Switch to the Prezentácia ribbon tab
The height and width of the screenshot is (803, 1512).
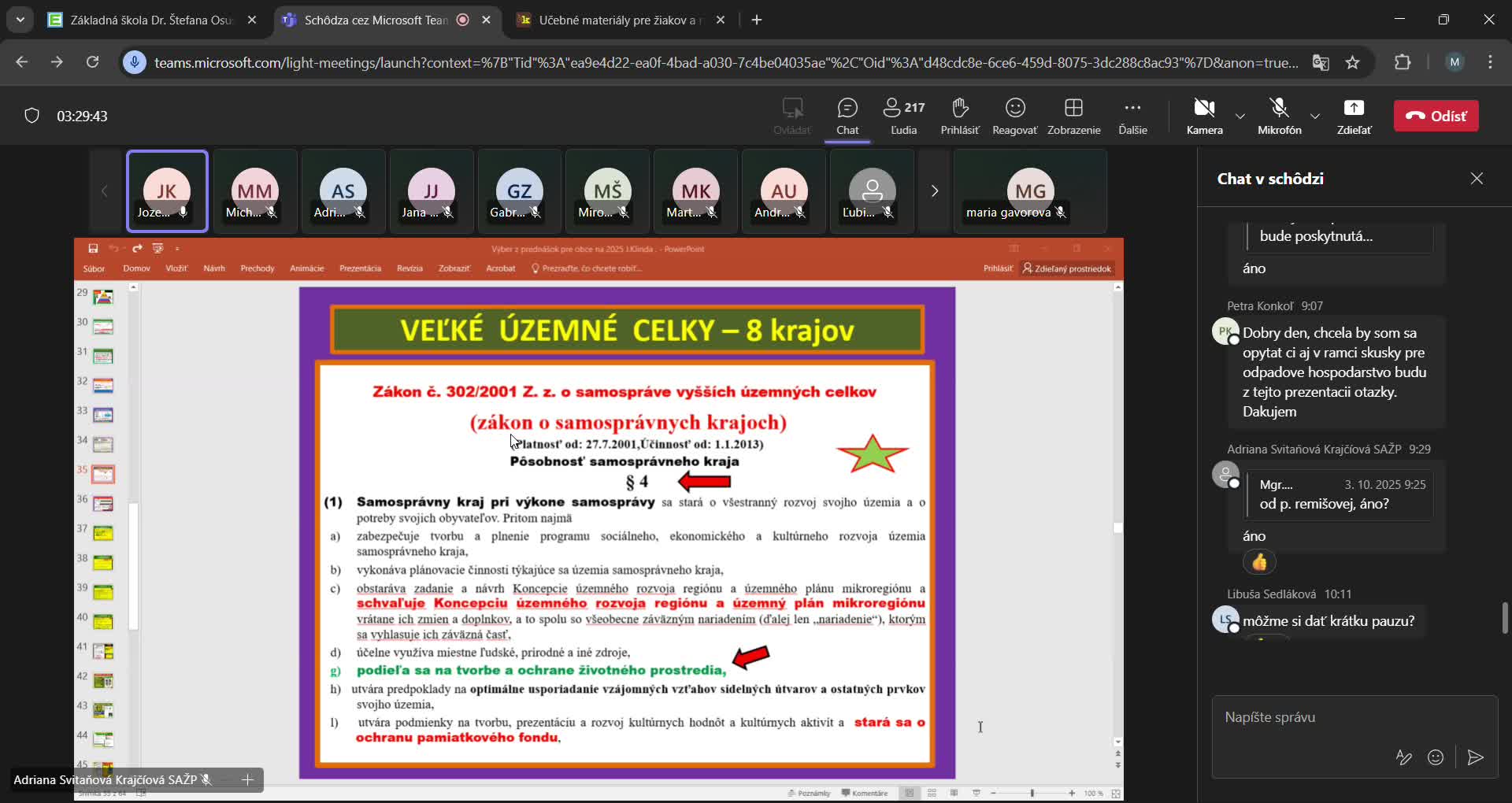pyautogui.click(x=361, y=268)
